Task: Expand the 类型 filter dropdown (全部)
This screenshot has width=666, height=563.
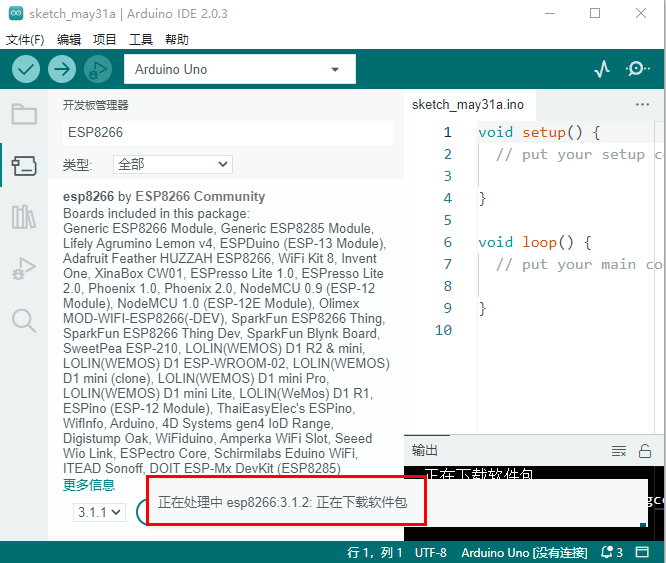Action: coord(173,164)
